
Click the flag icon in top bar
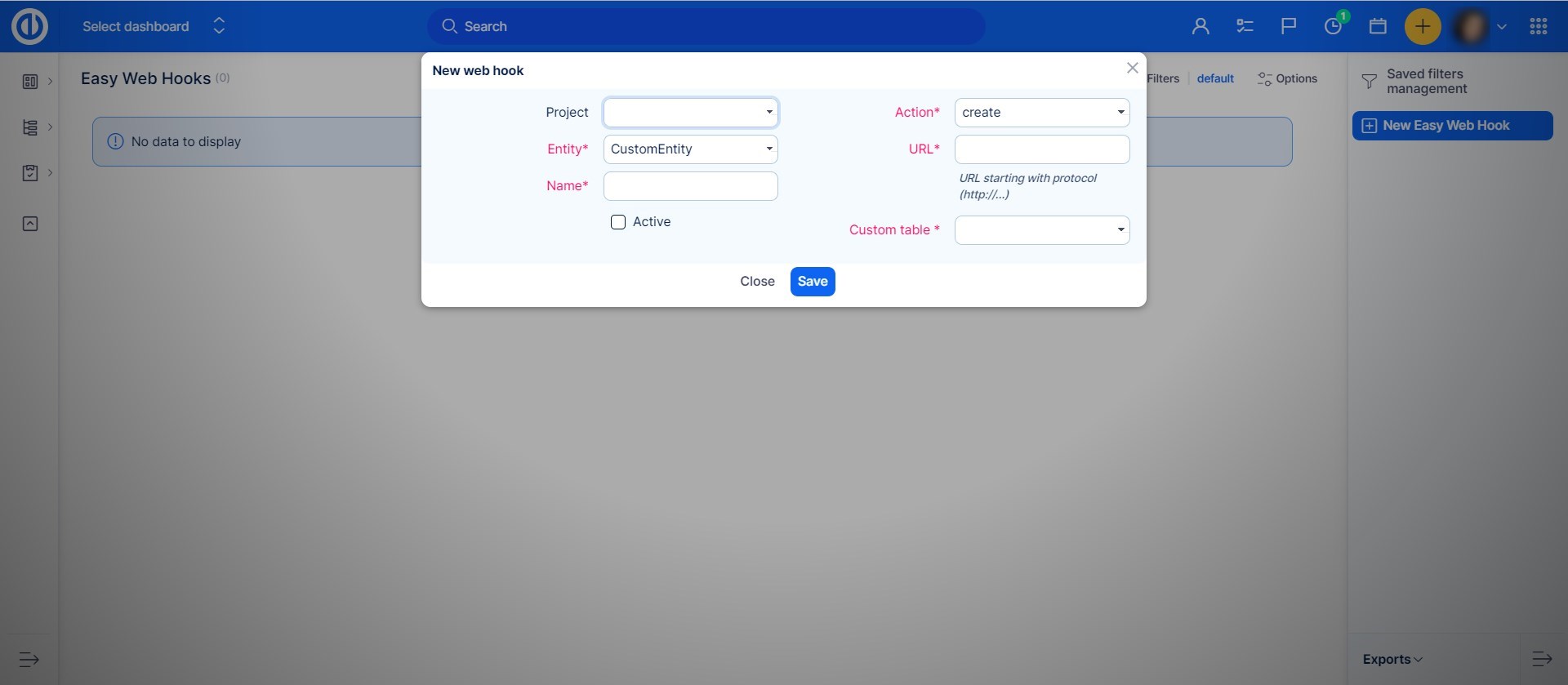tap(1289, 26)
